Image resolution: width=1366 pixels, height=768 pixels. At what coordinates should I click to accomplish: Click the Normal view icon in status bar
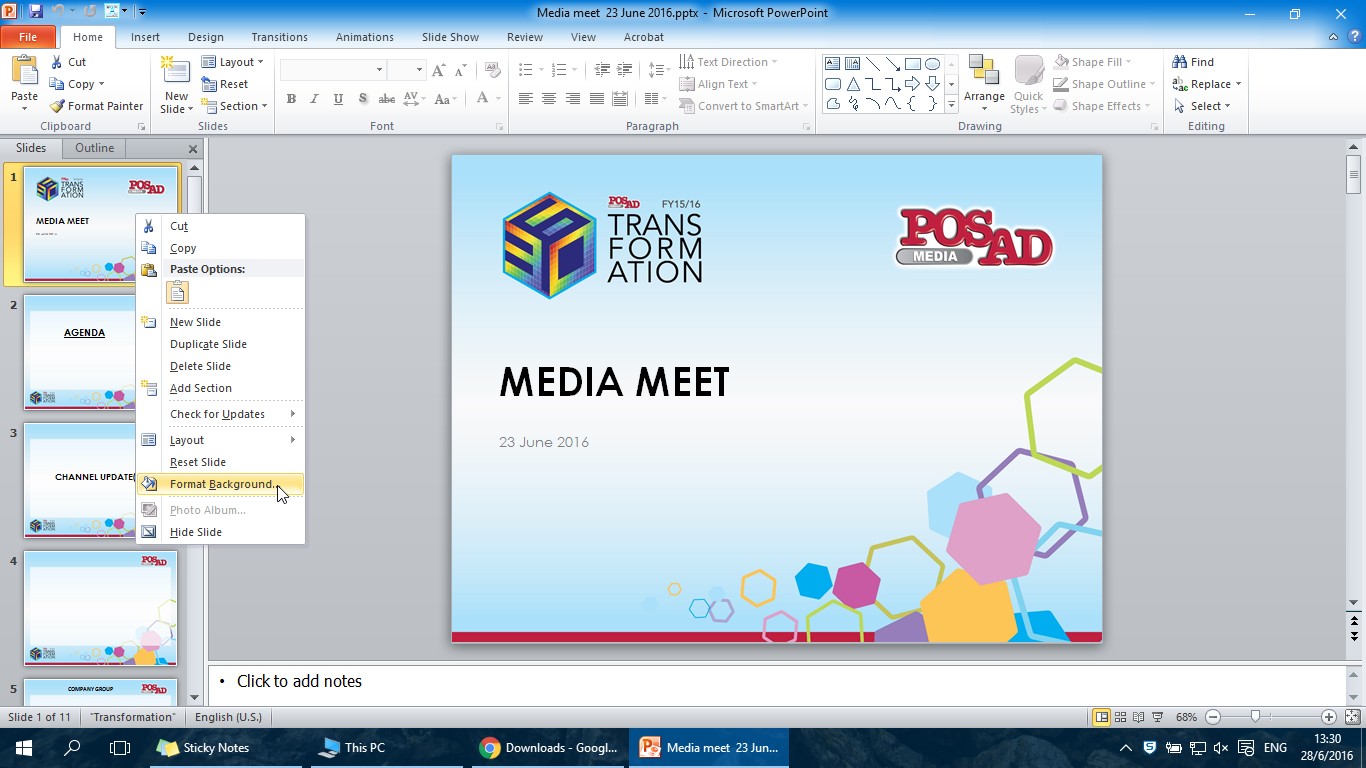pyautogui.click(x=1101, y=717)
